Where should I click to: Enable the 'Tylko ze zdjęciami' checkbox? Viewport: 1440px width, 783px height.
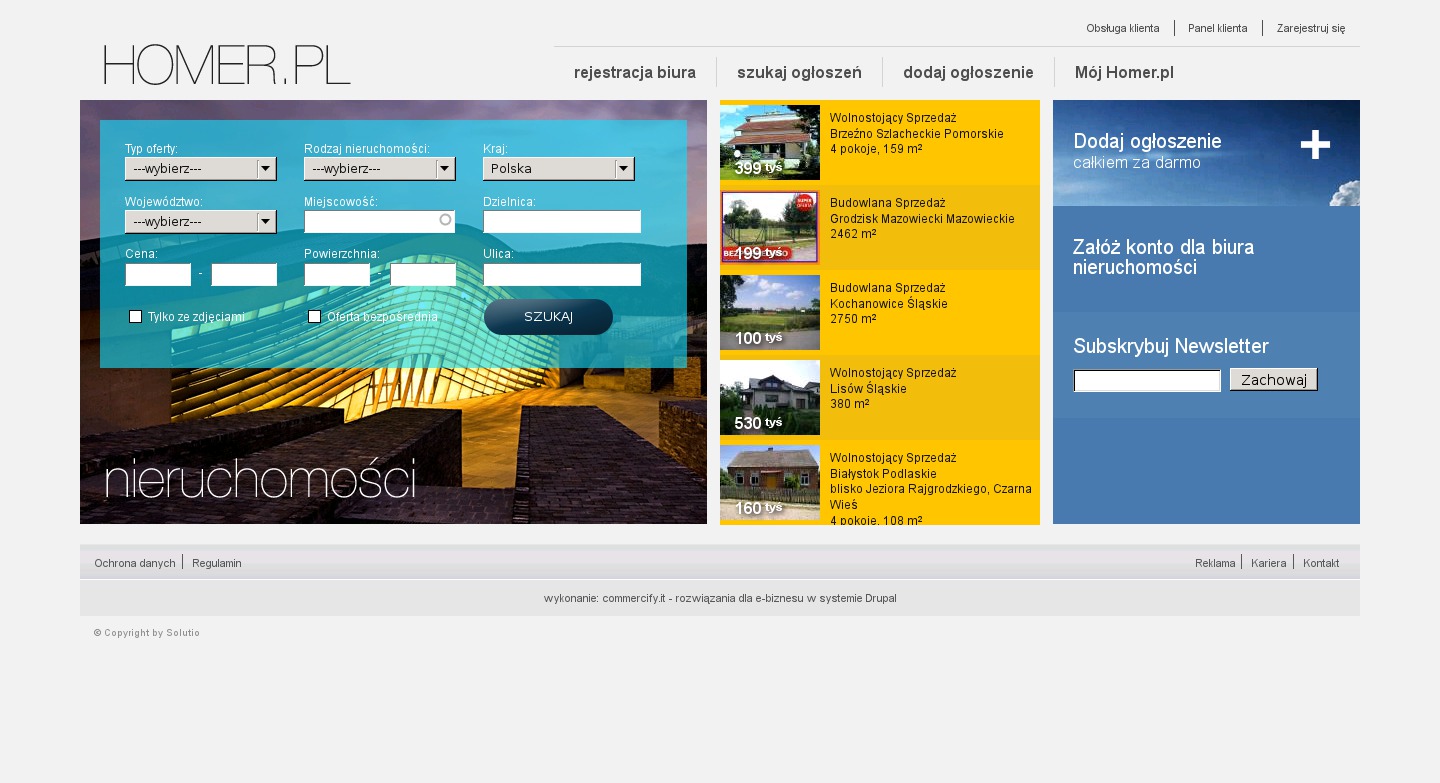click(135, 317)
